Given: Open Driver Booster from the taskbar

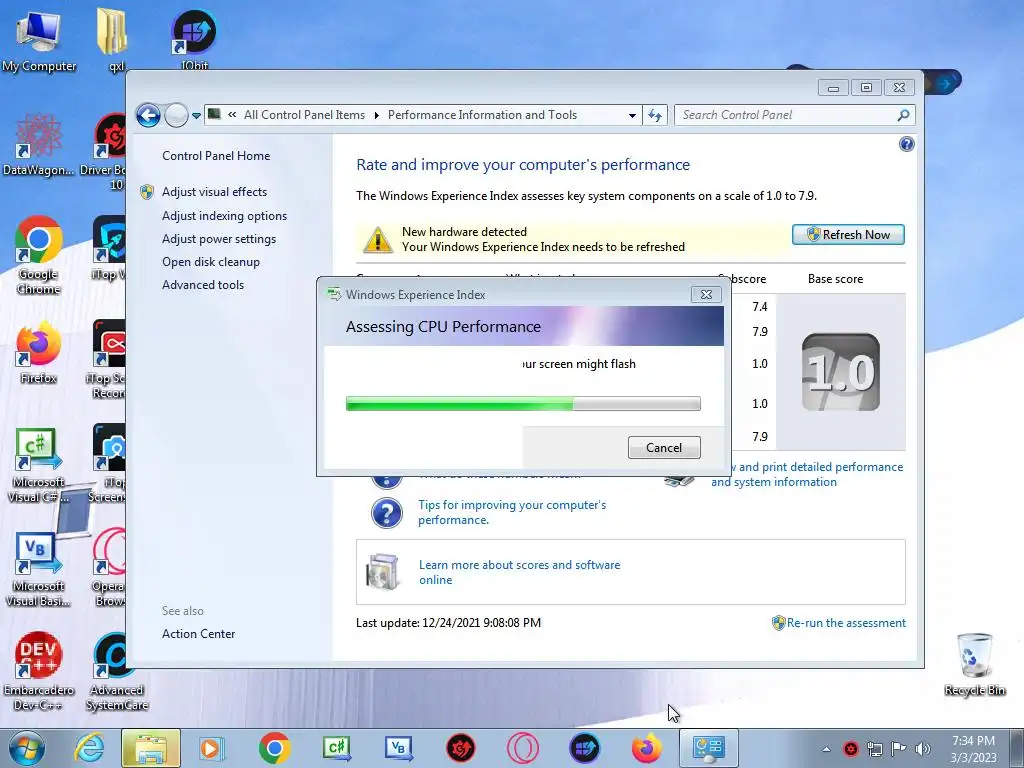Looking at the screenshot, I should [x=460, y=748].
